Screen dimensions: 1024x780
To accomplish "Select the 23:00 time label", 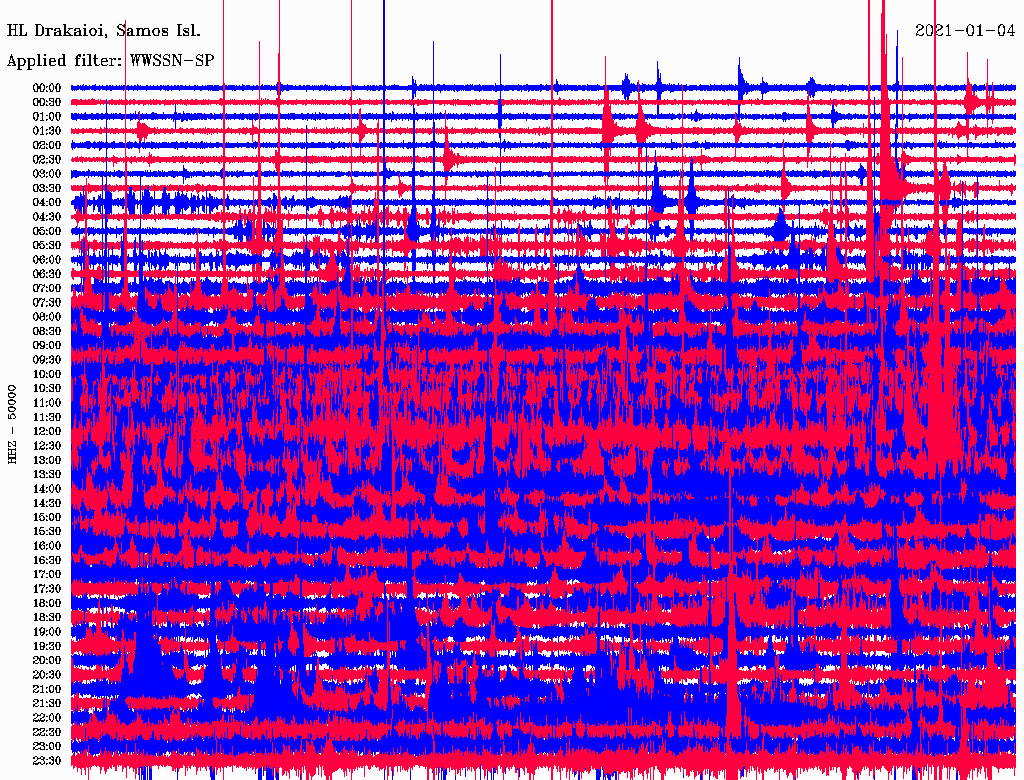I will pyautogui.click(x=46, y=746).
